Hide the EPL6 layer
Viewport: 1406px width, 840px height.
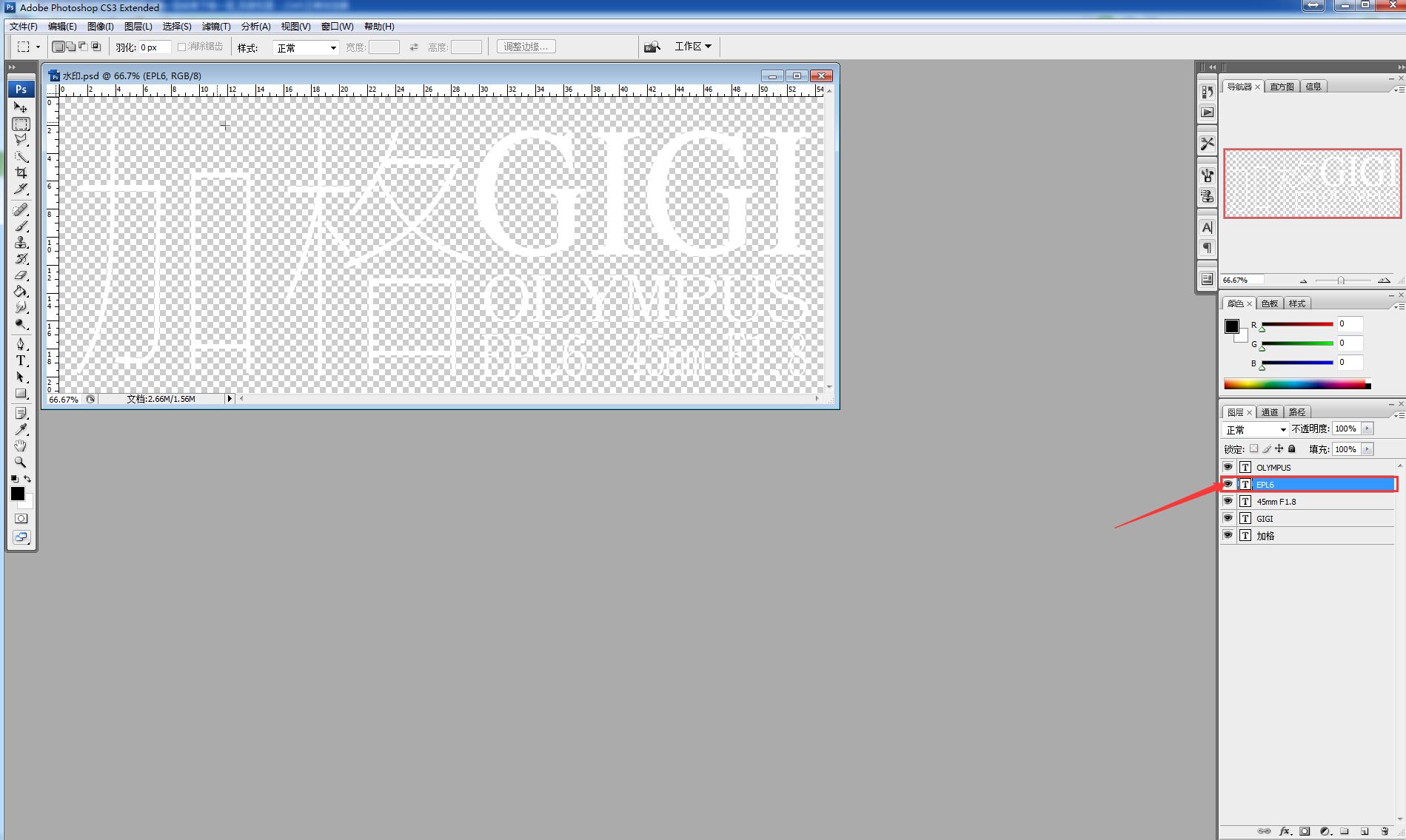(x=1228, y=484)
